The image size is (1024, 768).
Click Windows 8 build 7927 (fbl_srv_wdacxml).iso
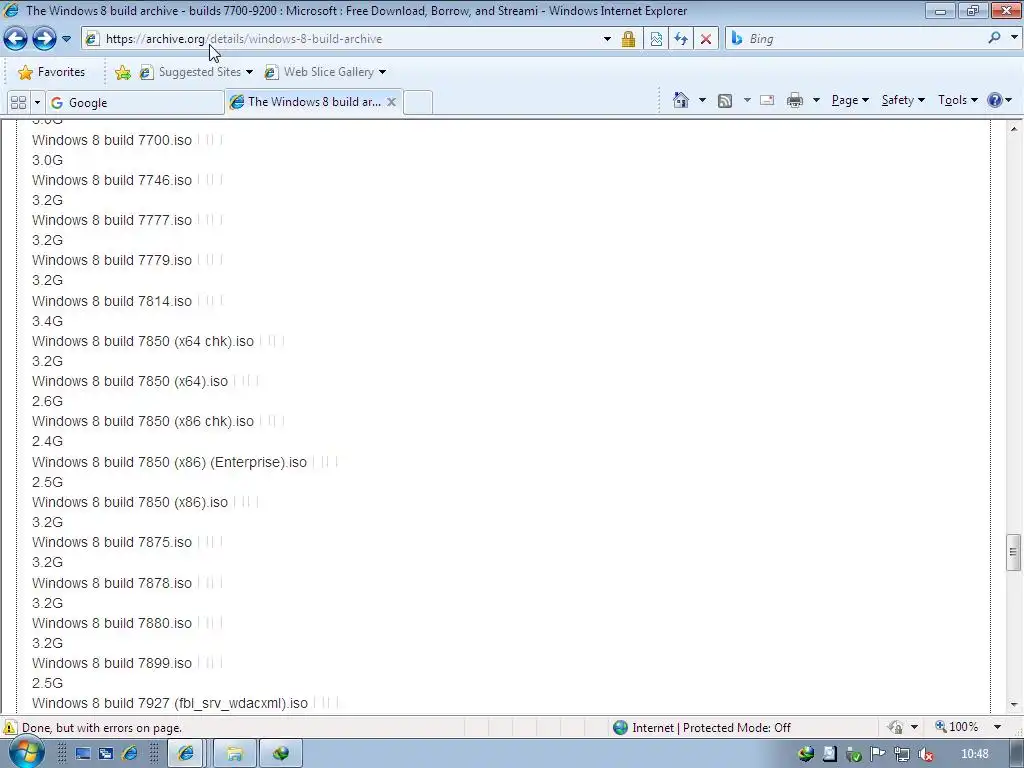170,703
